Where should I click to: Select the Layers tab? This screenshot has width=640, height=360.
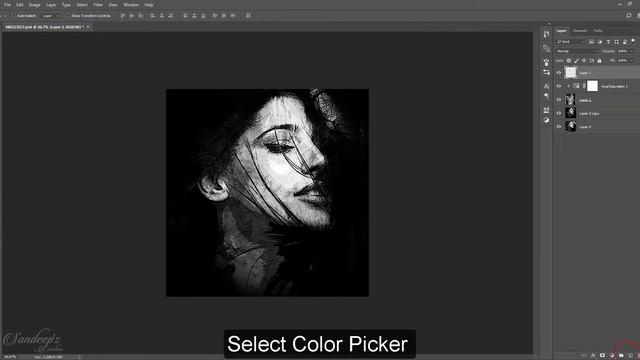click(x=562, y=31)
